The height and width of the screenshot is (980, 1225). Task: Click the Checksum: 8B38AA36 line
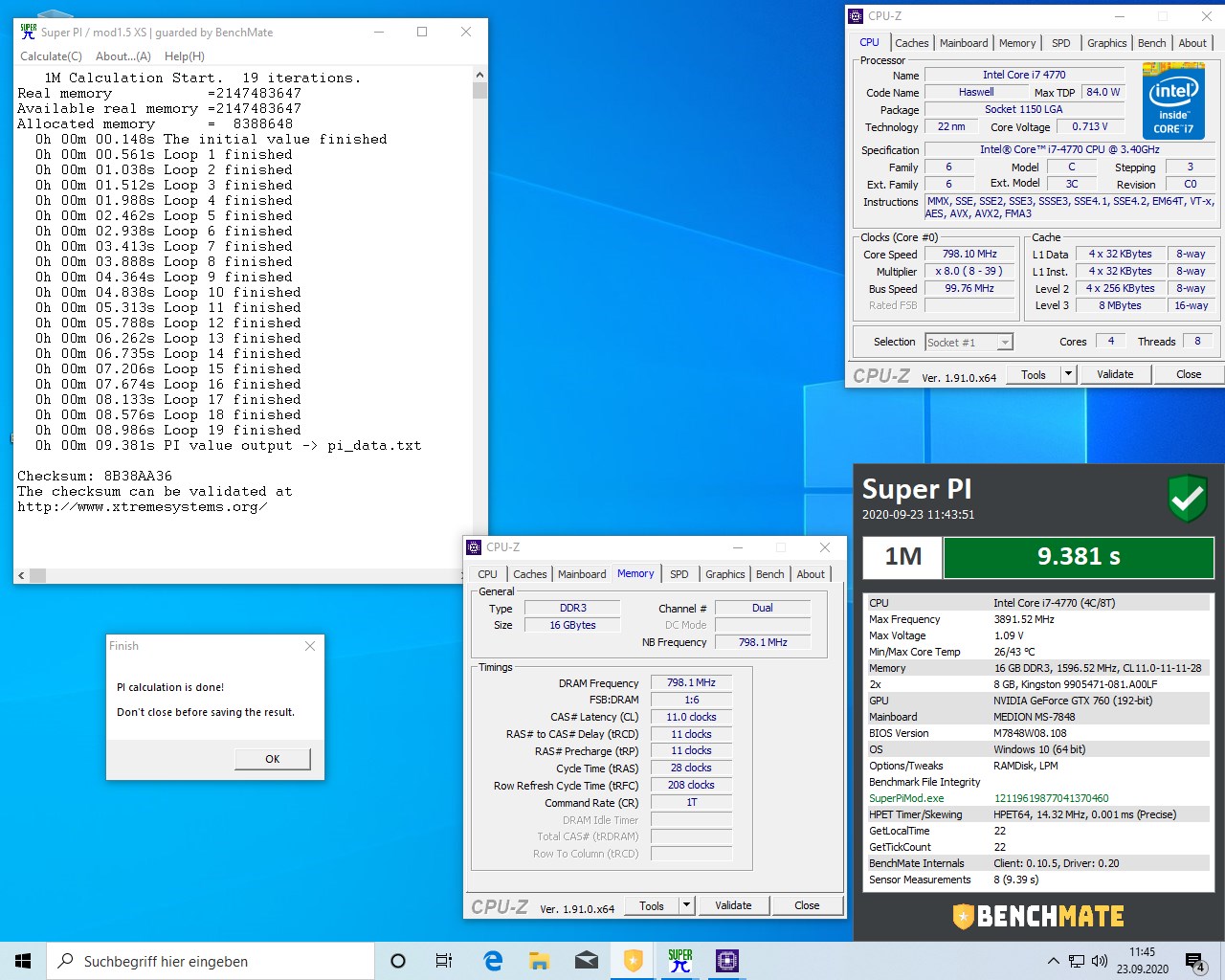tap(95, 476)
